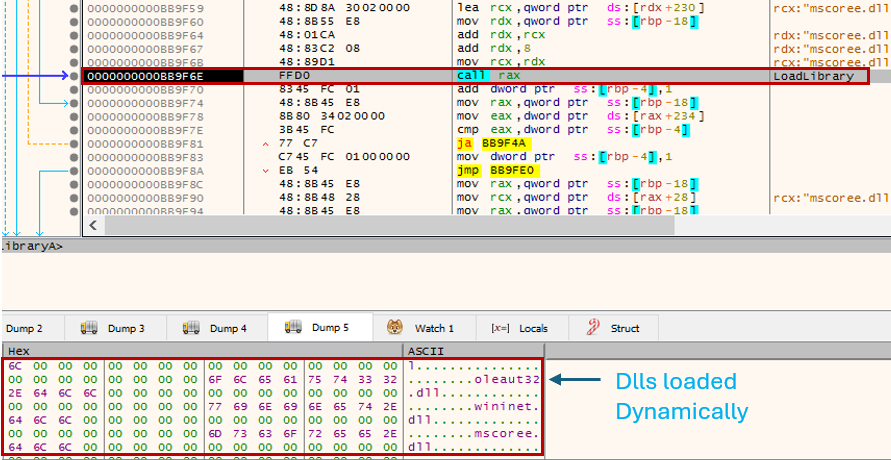Switch to the Dump 4 tab
Viewport: 891px width, 460px height.
[x=217, y=328]
